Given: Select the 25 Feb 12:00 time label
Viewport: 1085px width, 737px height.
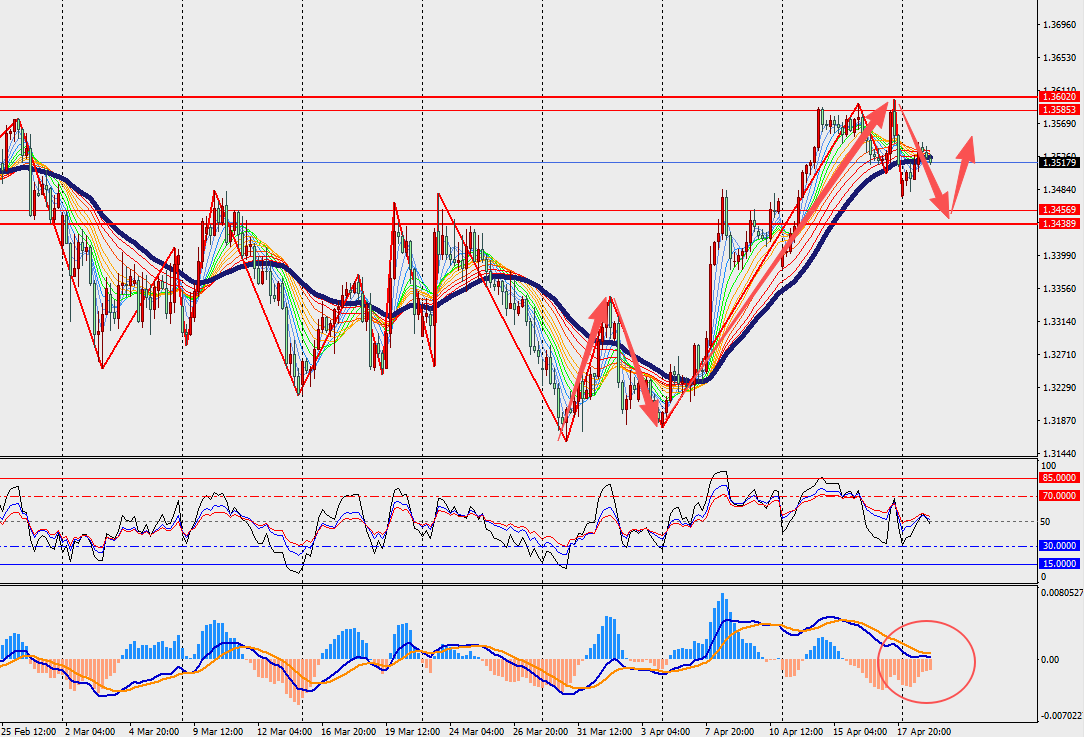Looking at the screenshot, I should point(28,730).
